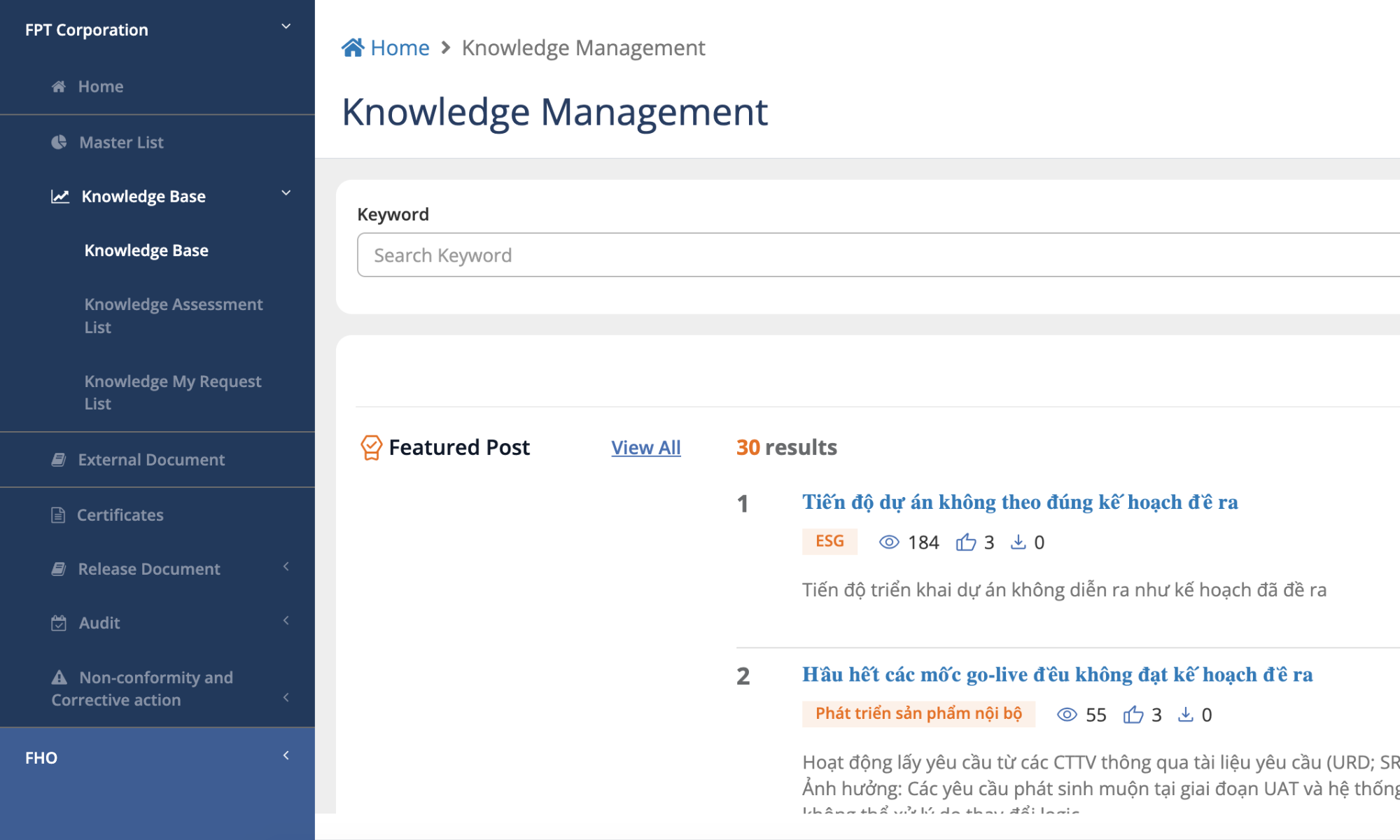
Task: Click the thumbs-up icon on post 2
Action: [1133, 714]
